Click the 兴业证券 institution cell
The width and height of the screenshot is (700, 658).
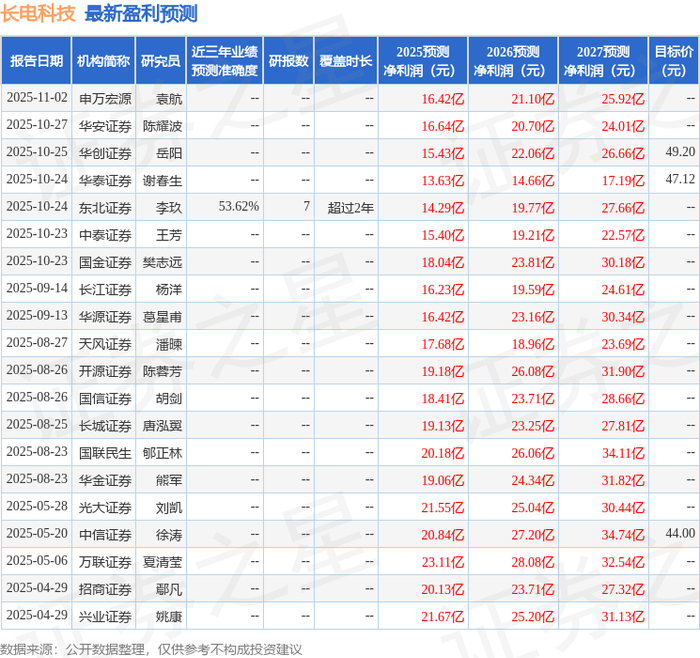pyautogui.click(x=105, y=616)
